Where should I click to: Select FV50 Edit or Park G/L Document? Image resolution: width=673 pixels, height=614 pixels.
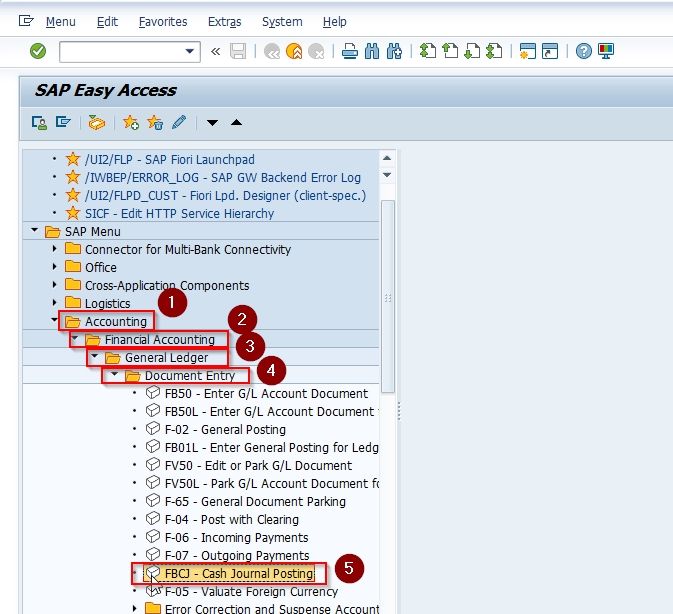click(x=258, y=466)
